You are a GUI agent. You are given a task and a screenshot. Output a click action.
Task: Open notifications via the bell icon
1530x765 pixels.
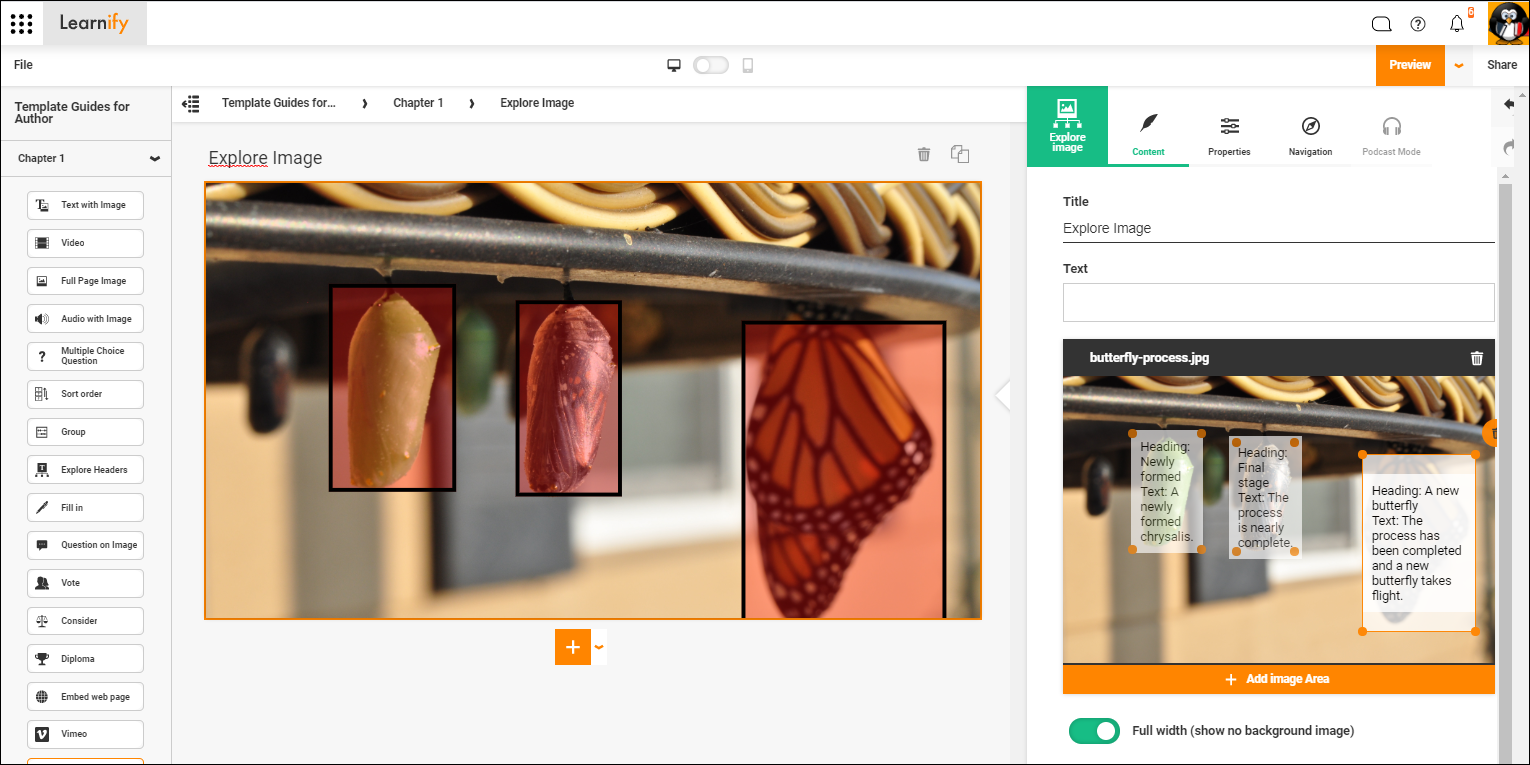(x=1456, y=23)
